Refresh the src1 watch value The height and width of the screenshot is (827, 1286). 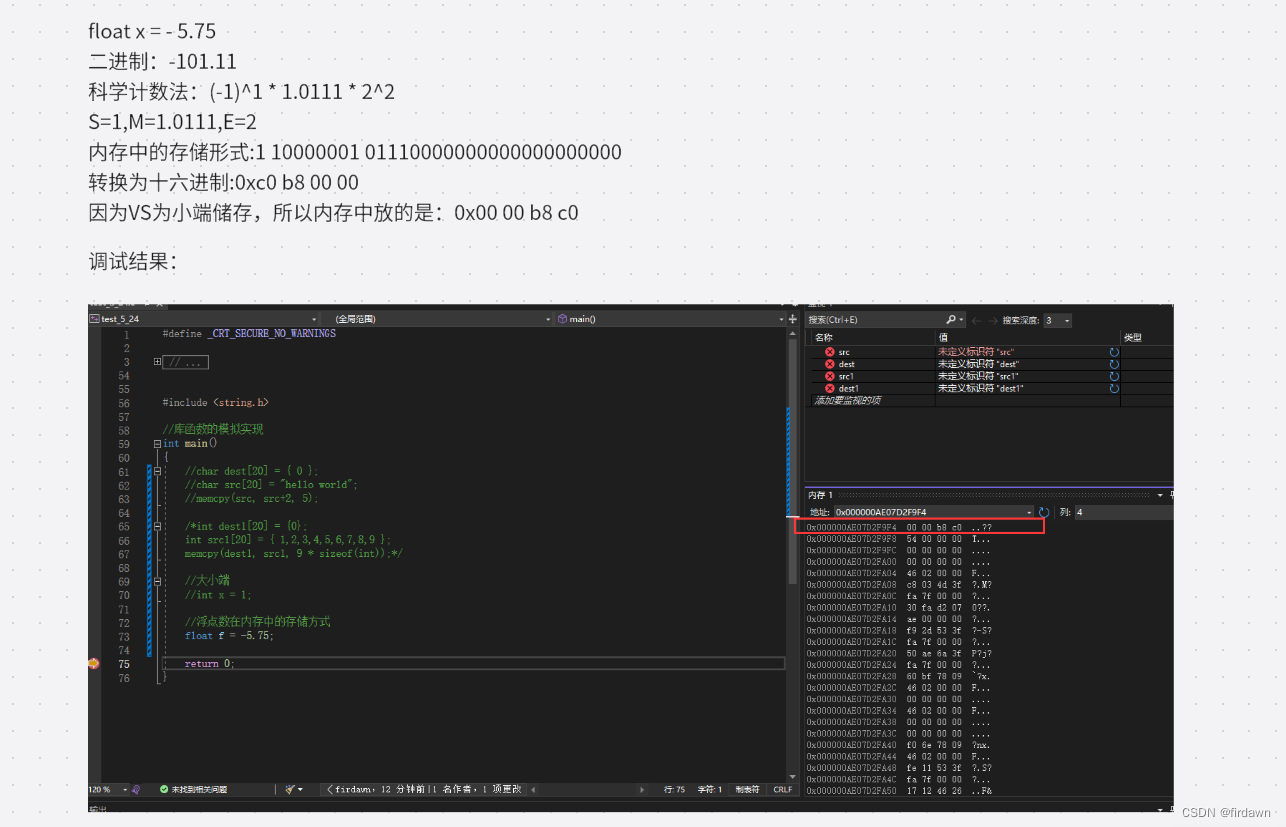(x=1114, y=376)
